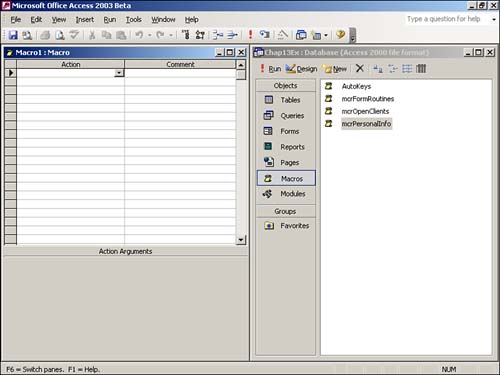Toggle the Macro Names column icon
500x375 pixels.
coord(186,35)
